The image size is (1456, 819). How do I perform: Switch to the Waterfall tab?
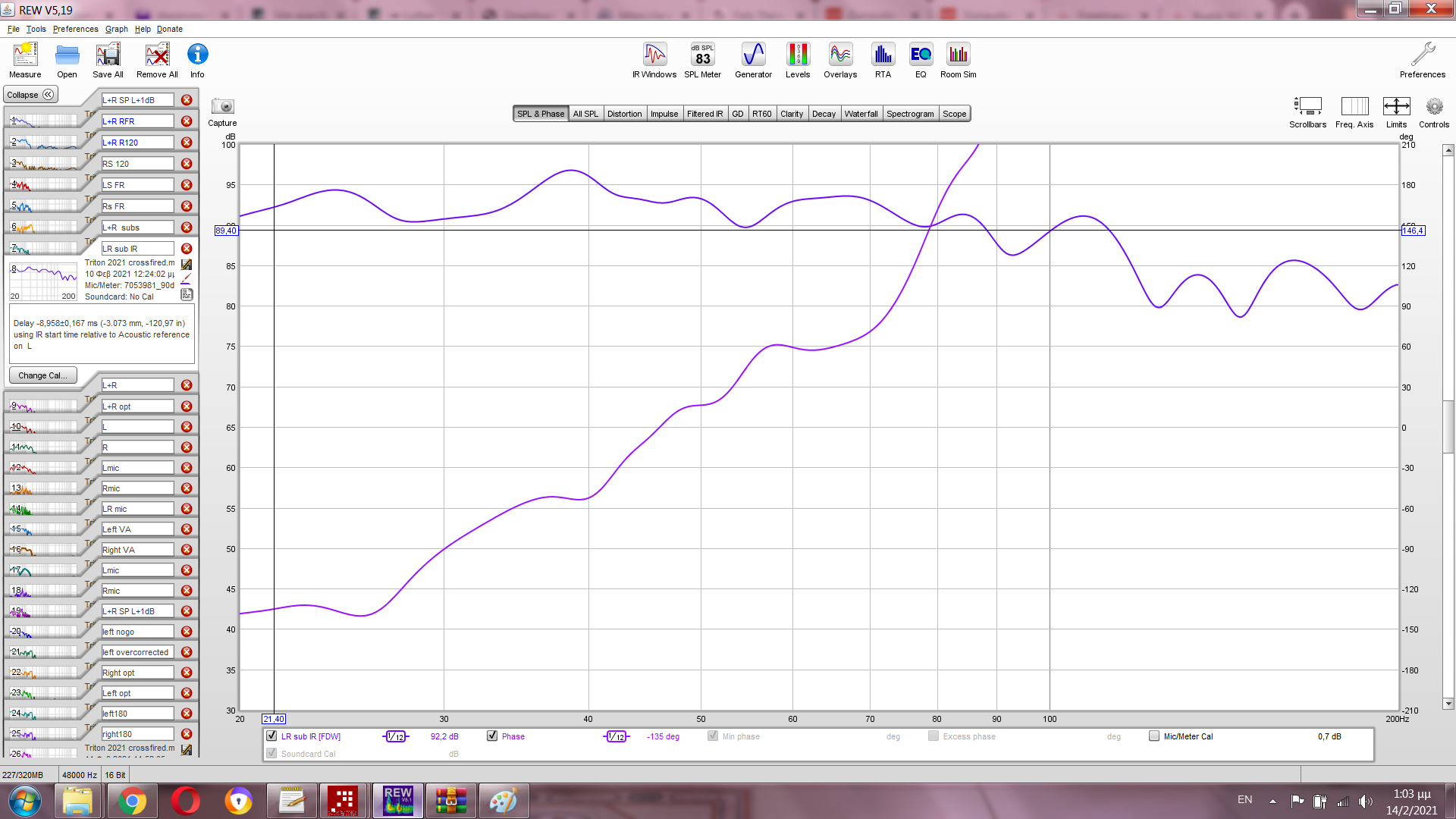pyautogui.click(x=861, y=114)
